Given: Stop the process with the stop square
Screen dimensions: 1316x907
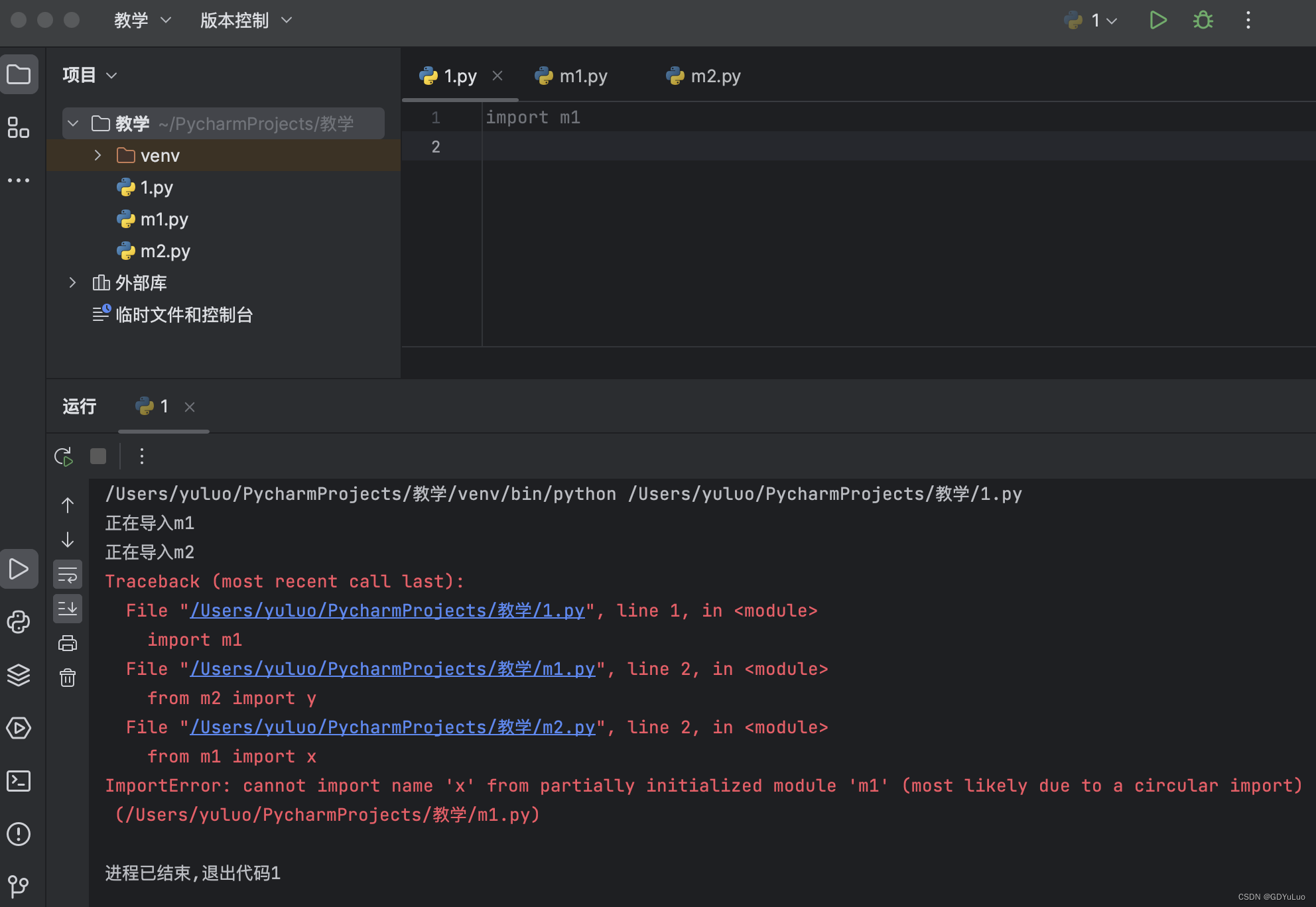Looking at the screenshot, I should (98, 456).
